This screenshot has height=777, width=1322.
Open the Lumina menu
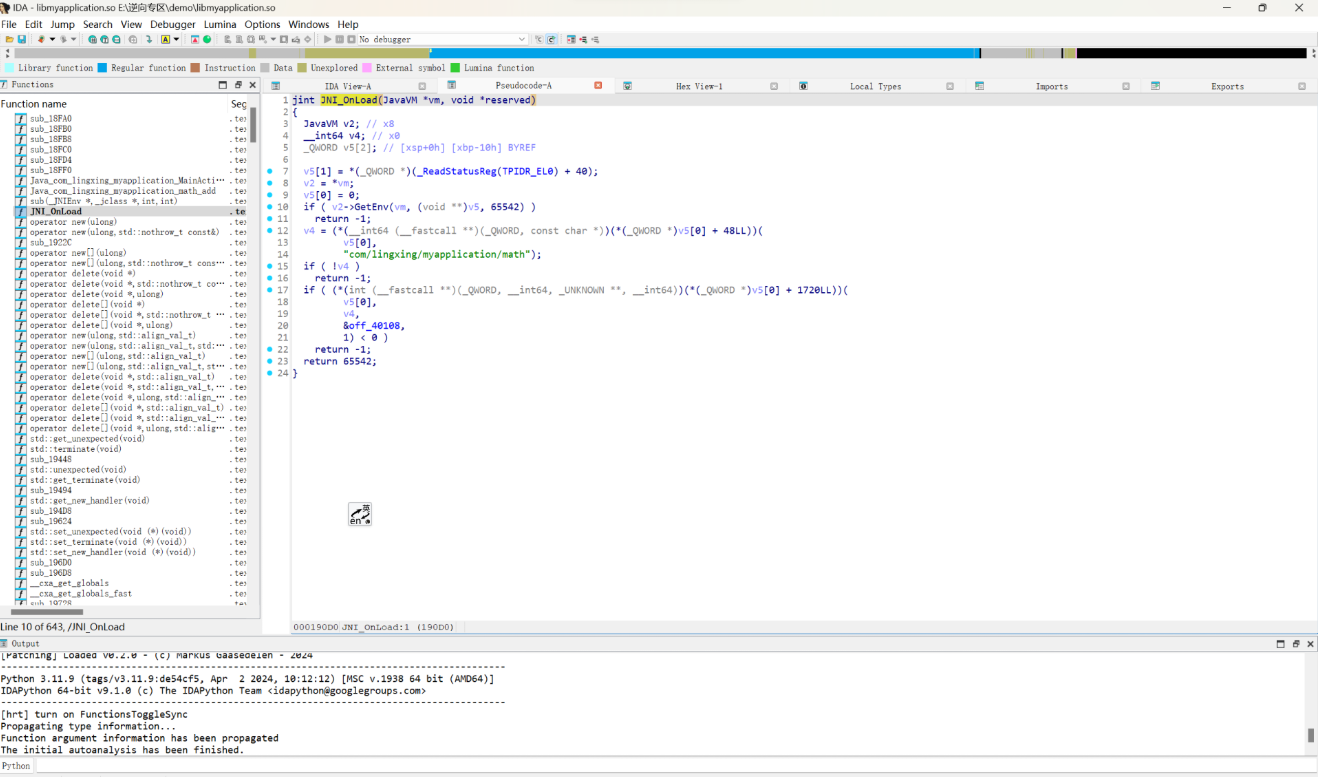[220, 24]
